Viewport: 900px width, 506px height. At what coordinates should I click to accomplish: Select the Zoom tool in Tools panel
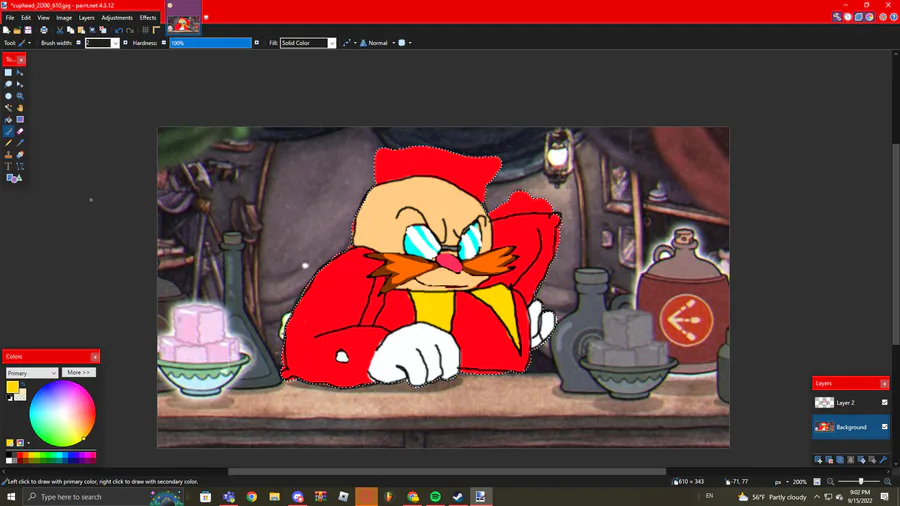[x=20, y=96]
